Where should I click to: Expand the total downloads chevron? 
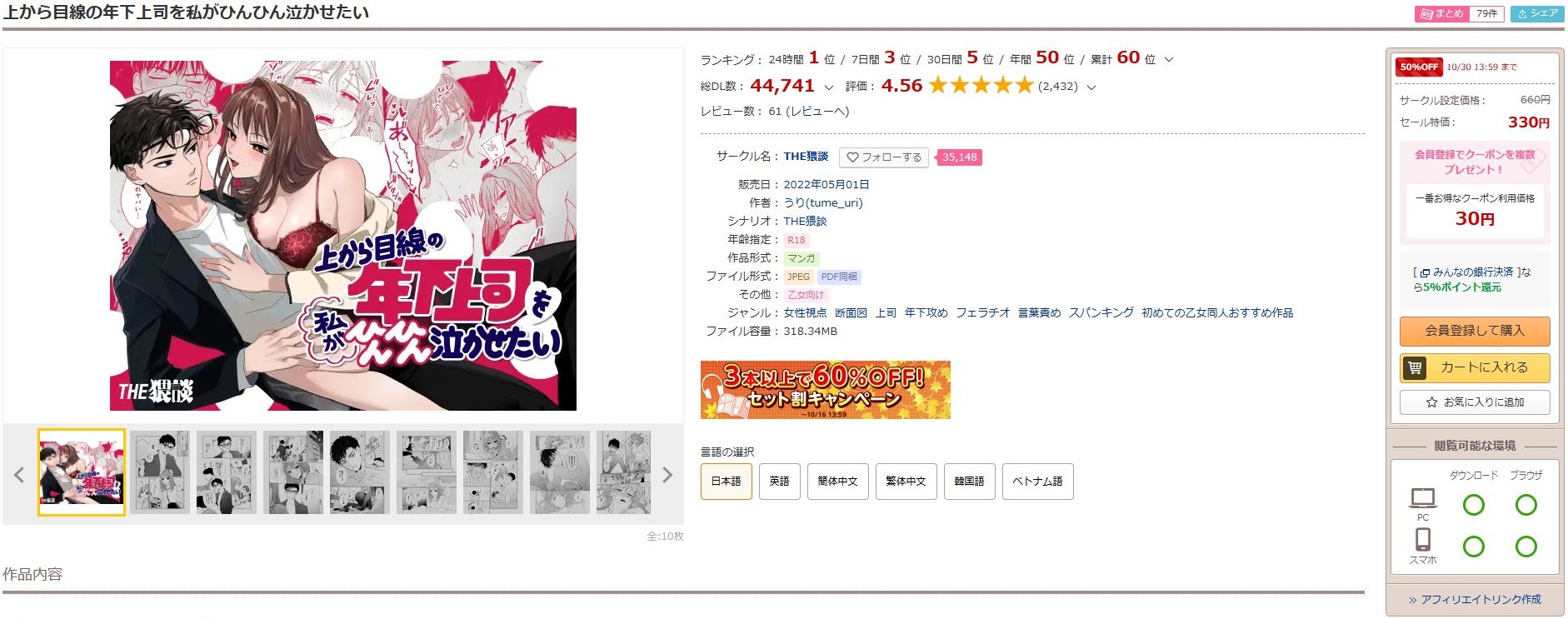(x=828, y=87)
